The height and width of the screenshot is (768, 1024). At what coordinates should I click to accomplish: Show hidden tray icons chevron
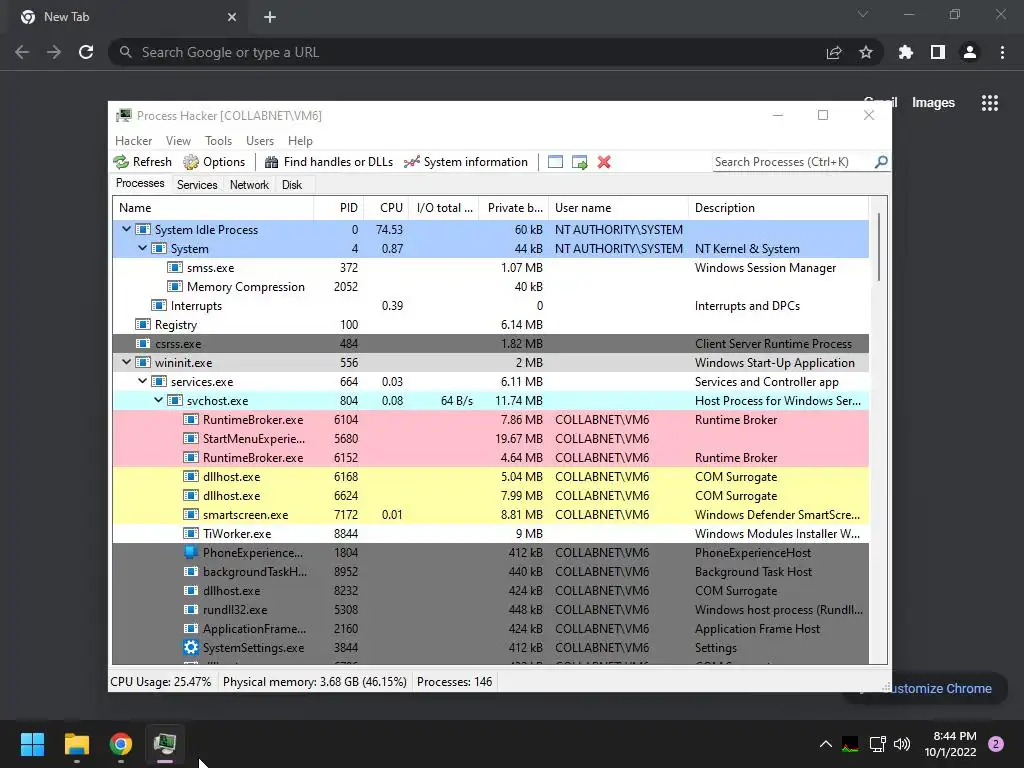(825, 744)
